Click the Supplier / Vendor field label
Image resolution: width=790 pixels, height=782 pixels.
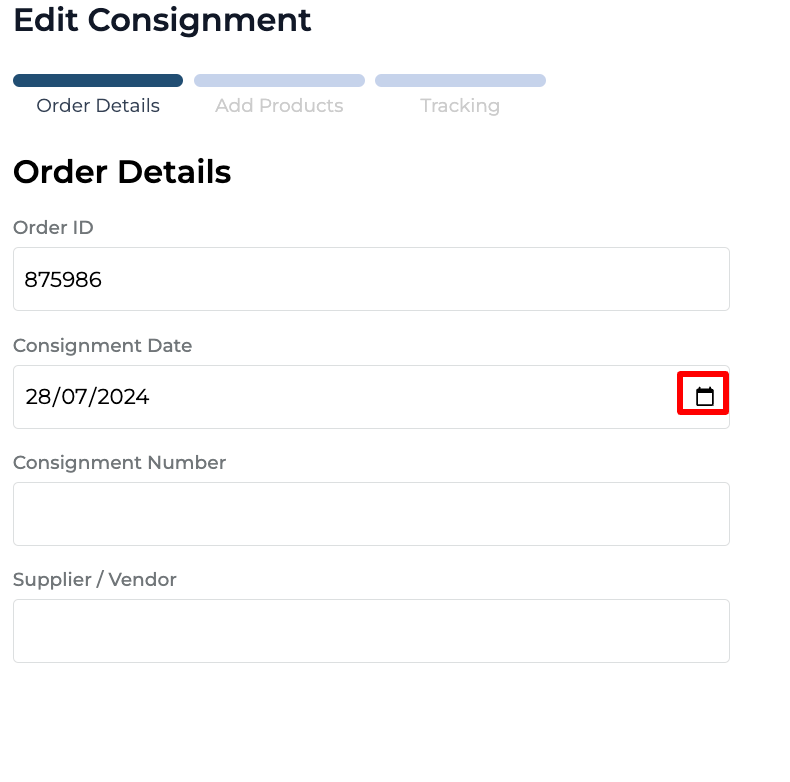(94, 580)
